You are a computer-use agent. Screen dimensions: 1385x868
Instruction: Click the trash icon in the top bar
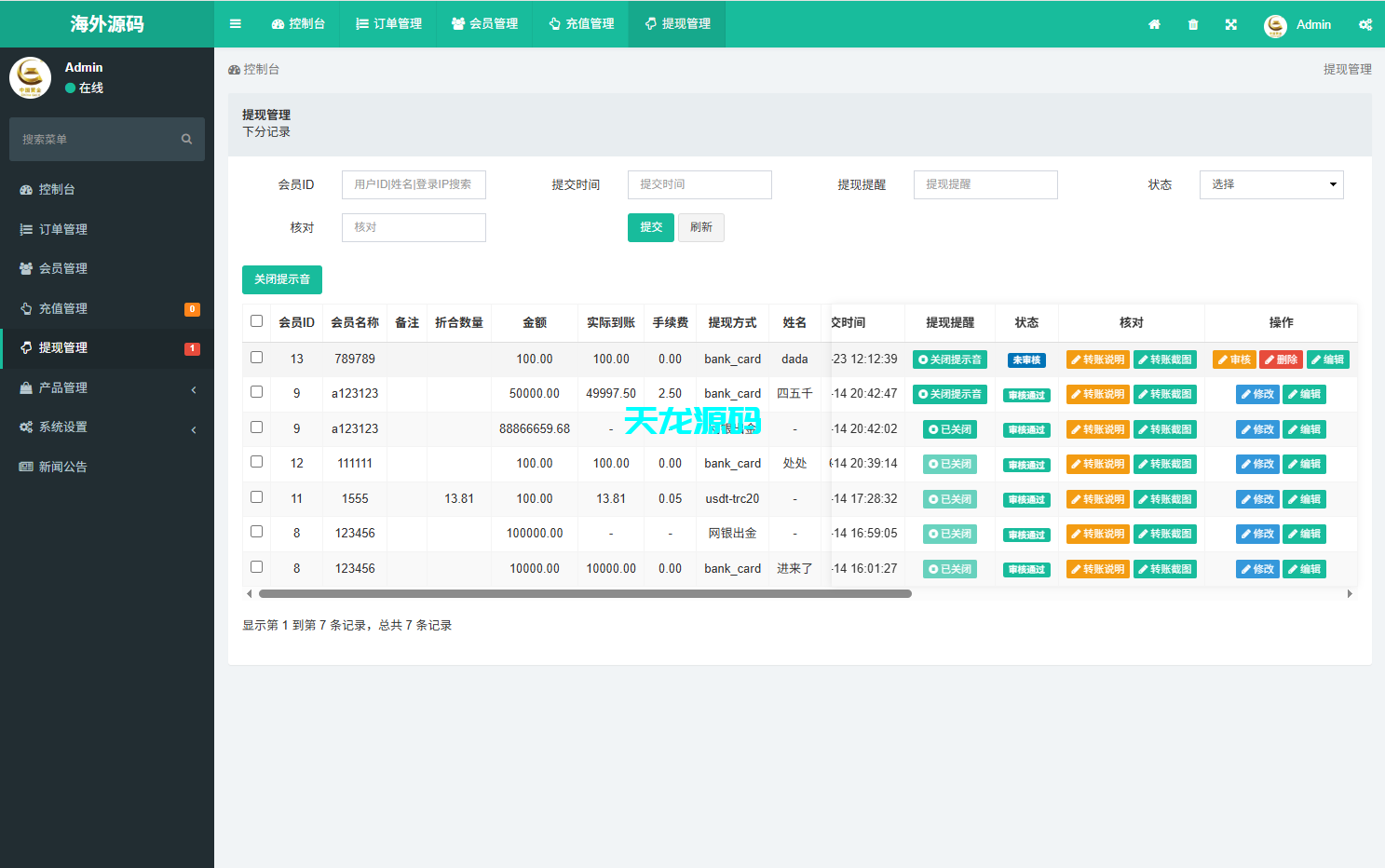click(x=1193, y=23)
